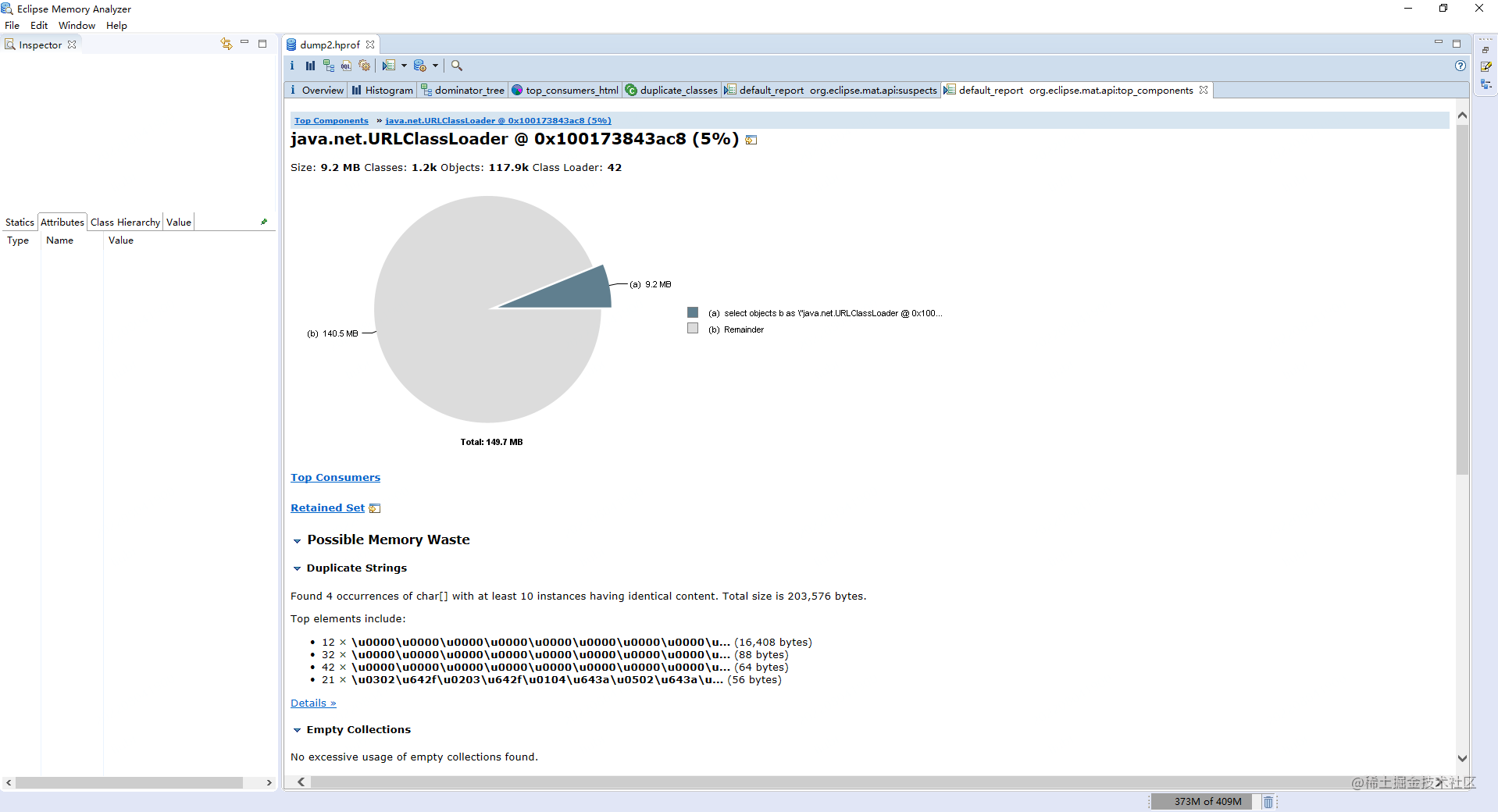The height and width of the screenshot is (812, 1498).
Task: Open dropdown arrow next to Query Browser icon
Action: 435,66
